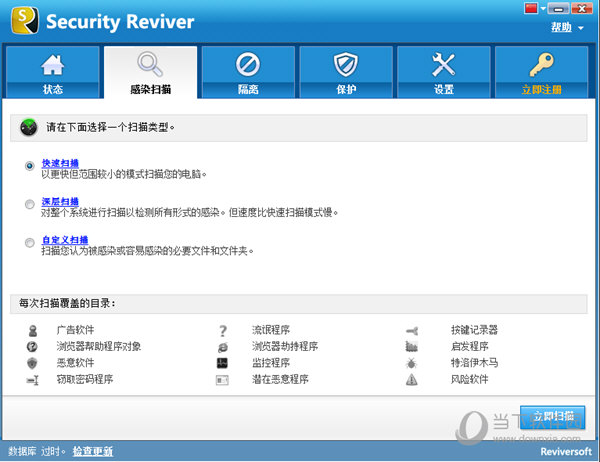600x462 pixels.
Task: Open the language flag dropdown
Action: (543, 8)
